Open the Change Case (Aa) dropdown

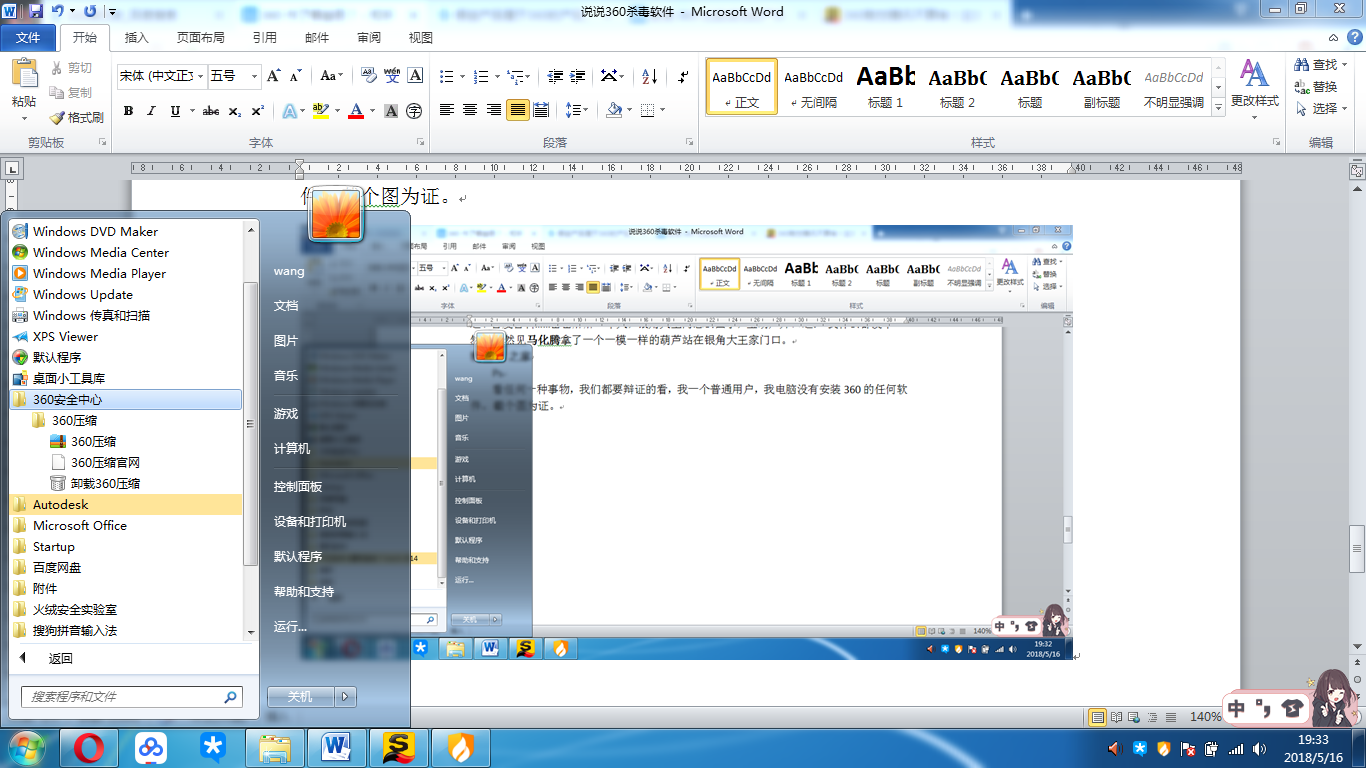tap(332, 76)
